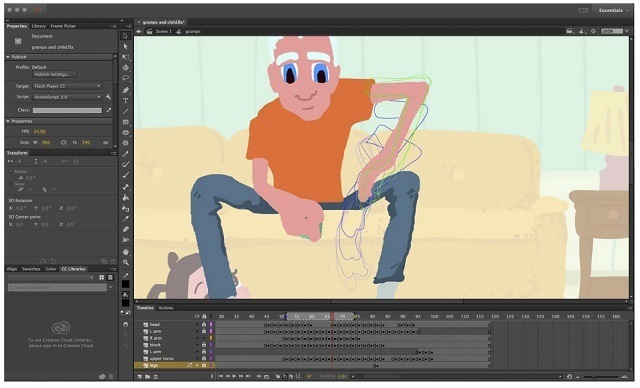Click the fill color swatch in toolbar
The width and height of the screenshot is (640, 388).
[x=126, y=303]
